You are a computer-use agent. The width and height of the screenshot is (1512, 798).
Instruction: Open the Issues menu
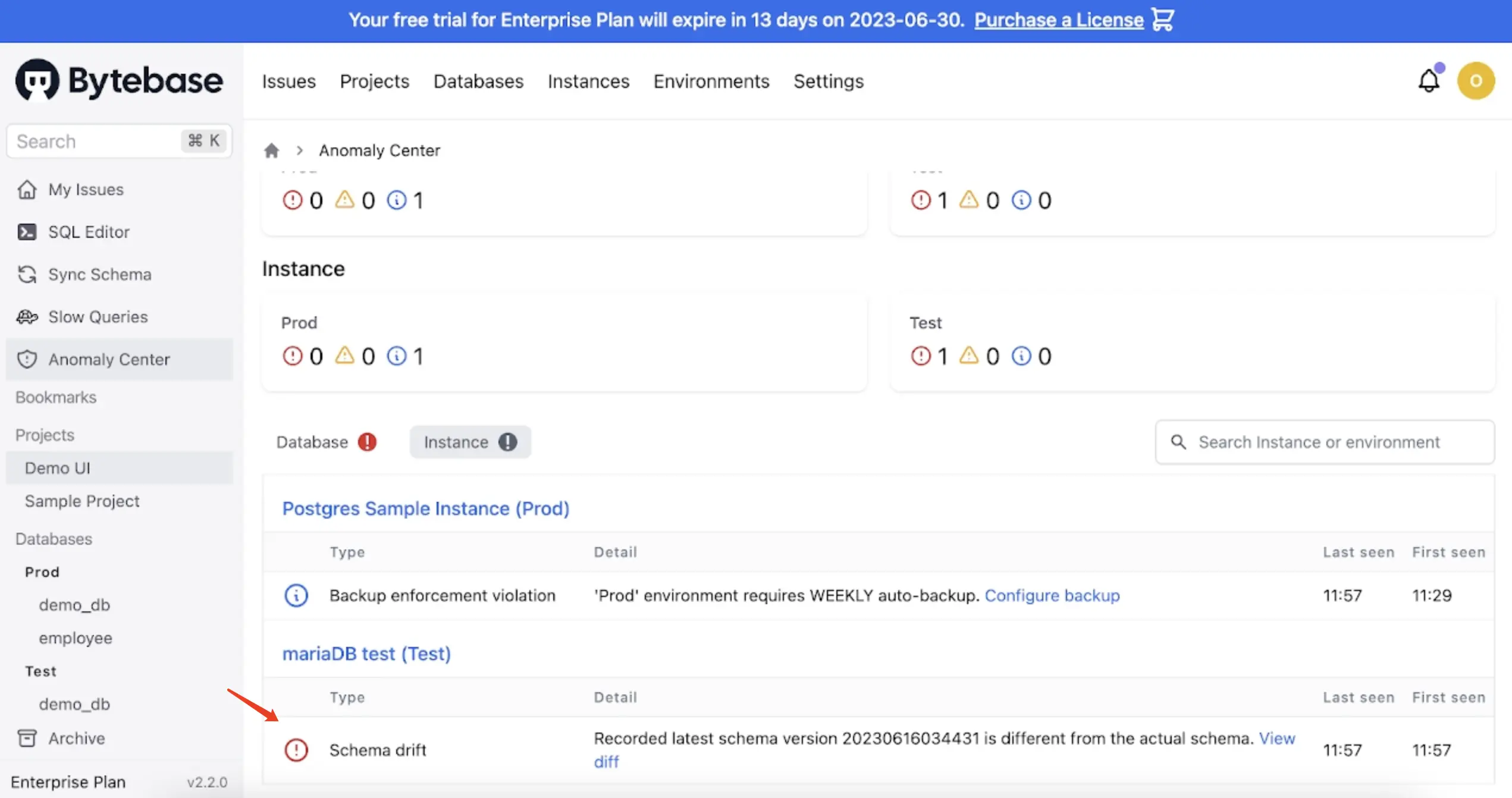click(x=289, y=81)
